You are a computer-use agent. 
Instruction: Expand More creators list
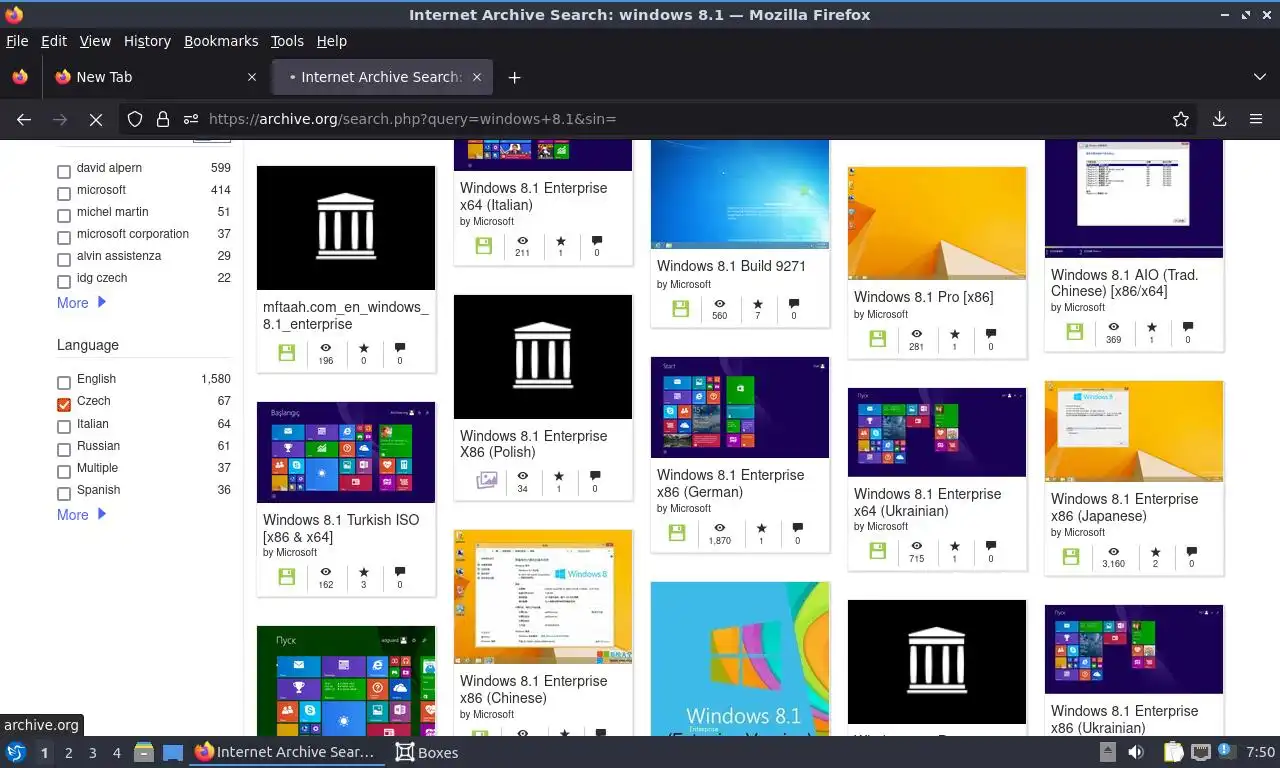[x=81, y=303]
